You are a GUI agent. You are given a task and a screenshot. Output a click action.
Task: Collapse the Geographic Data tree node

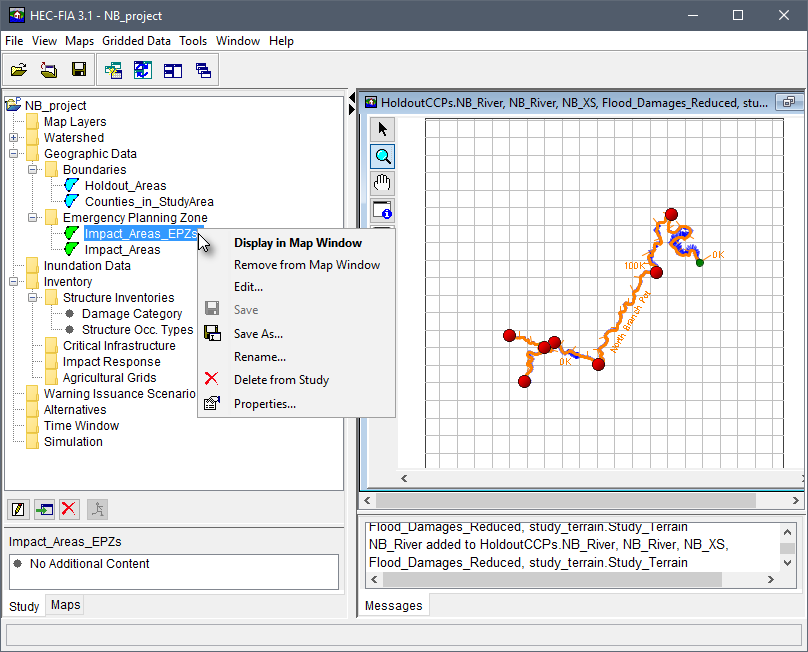pyautogui.click(x=14, y=154)
